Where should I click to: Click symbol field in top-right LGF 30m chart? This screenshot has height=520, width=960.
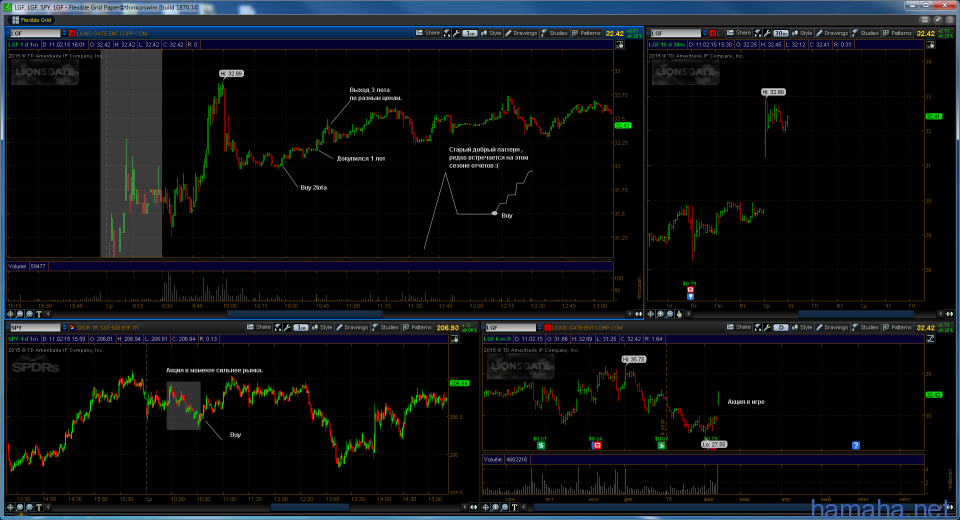(x=675, y=33)
